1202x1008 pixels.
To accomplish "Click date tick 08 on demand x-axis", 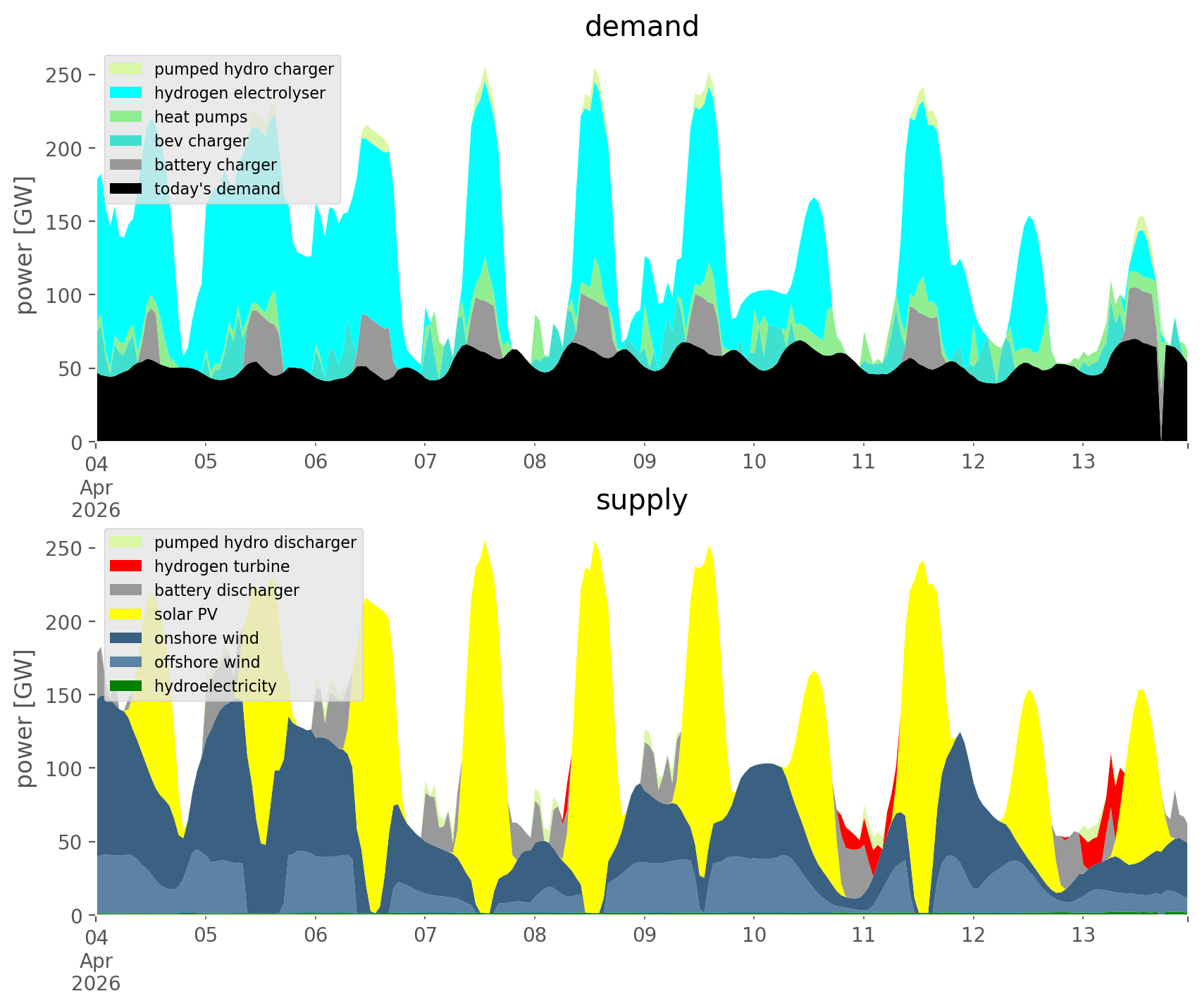I will coord(535,462).
